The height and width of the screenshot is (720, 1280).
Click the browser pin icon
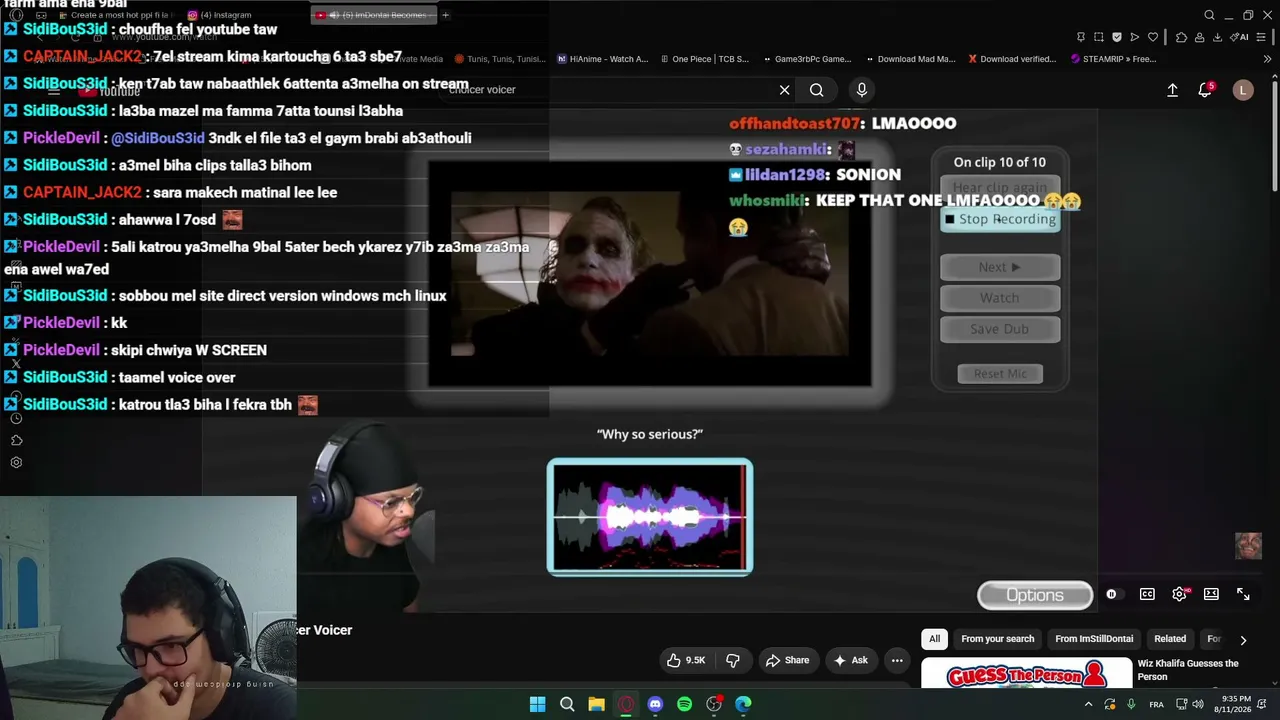tap(1081, 37)
